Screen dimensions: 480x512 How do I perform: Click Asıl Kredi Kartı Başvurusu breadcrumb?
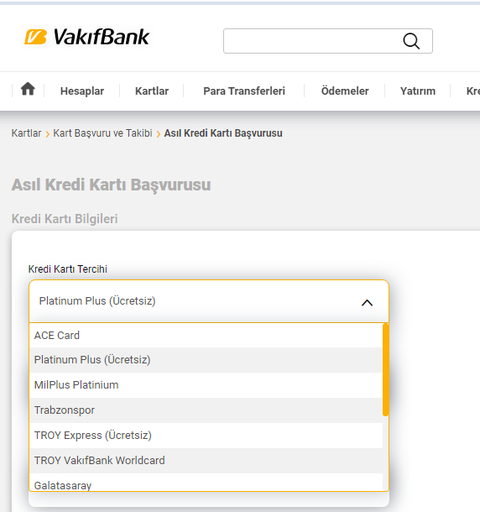pyautogui.click(x=223, y=133)
